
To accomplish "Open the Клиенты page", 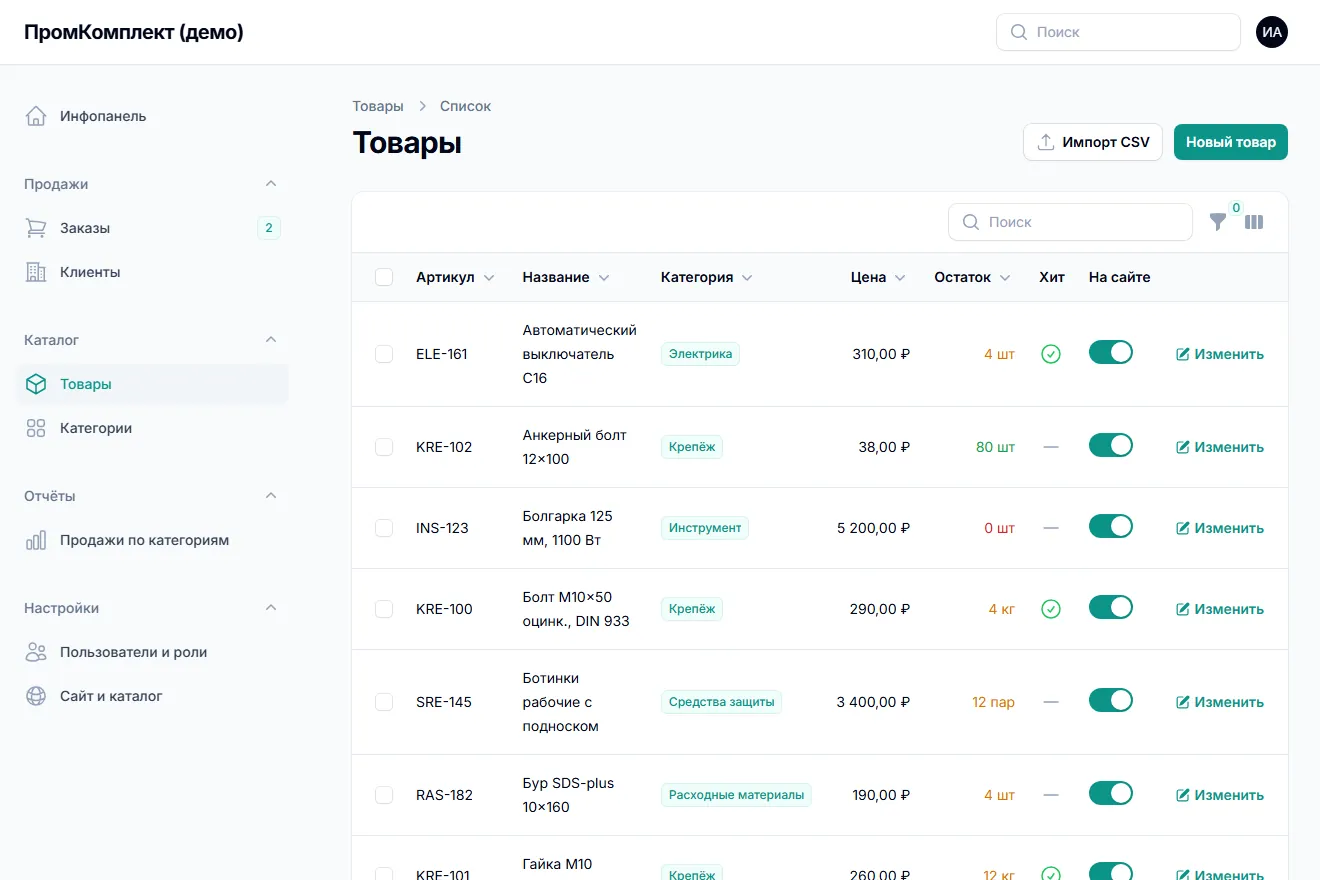I will 152,272.
